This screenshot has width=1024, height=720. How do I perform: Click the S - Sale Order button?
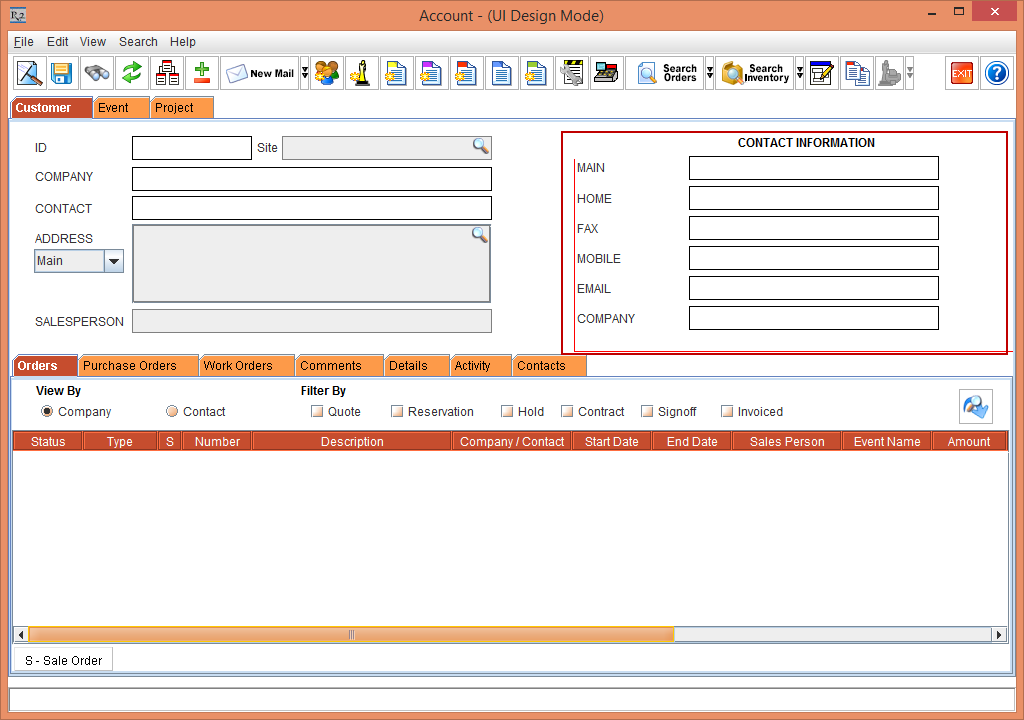[63, 660]
